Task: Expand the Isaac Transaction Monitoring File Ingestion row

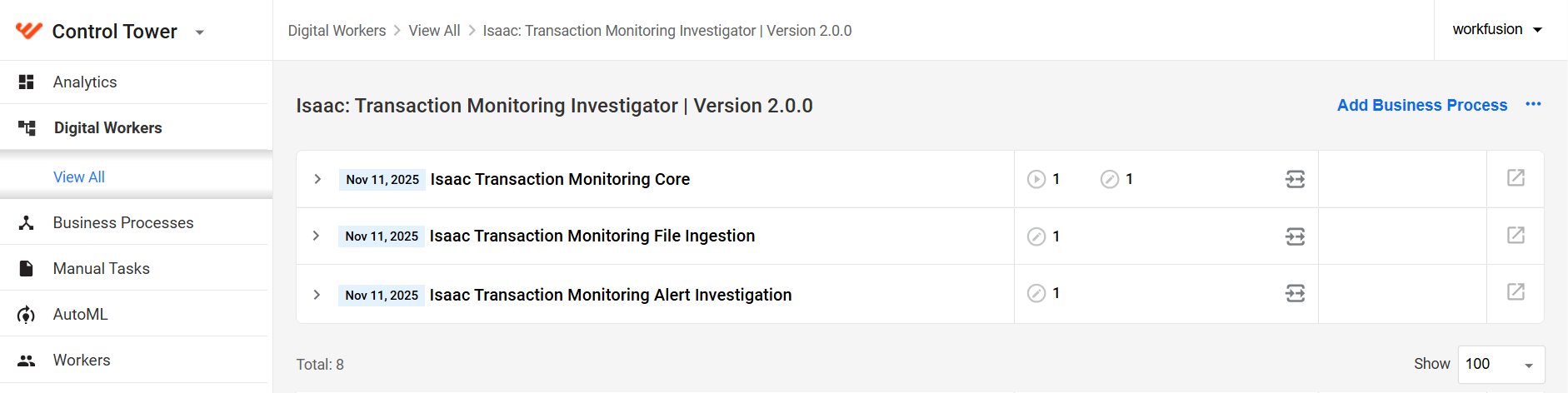Action: [x=317, y=236]
